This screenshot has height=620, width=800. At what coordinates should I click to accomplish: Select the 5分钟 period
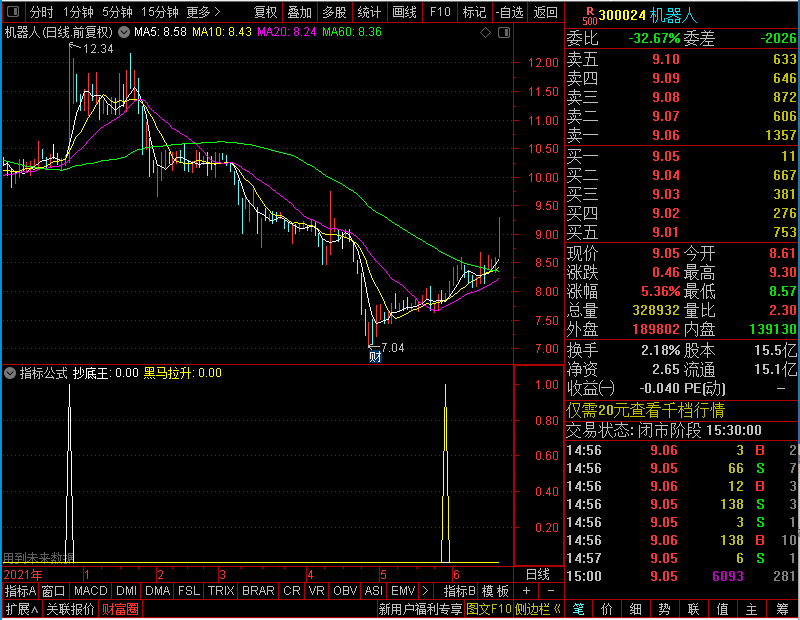pos(117,12)
